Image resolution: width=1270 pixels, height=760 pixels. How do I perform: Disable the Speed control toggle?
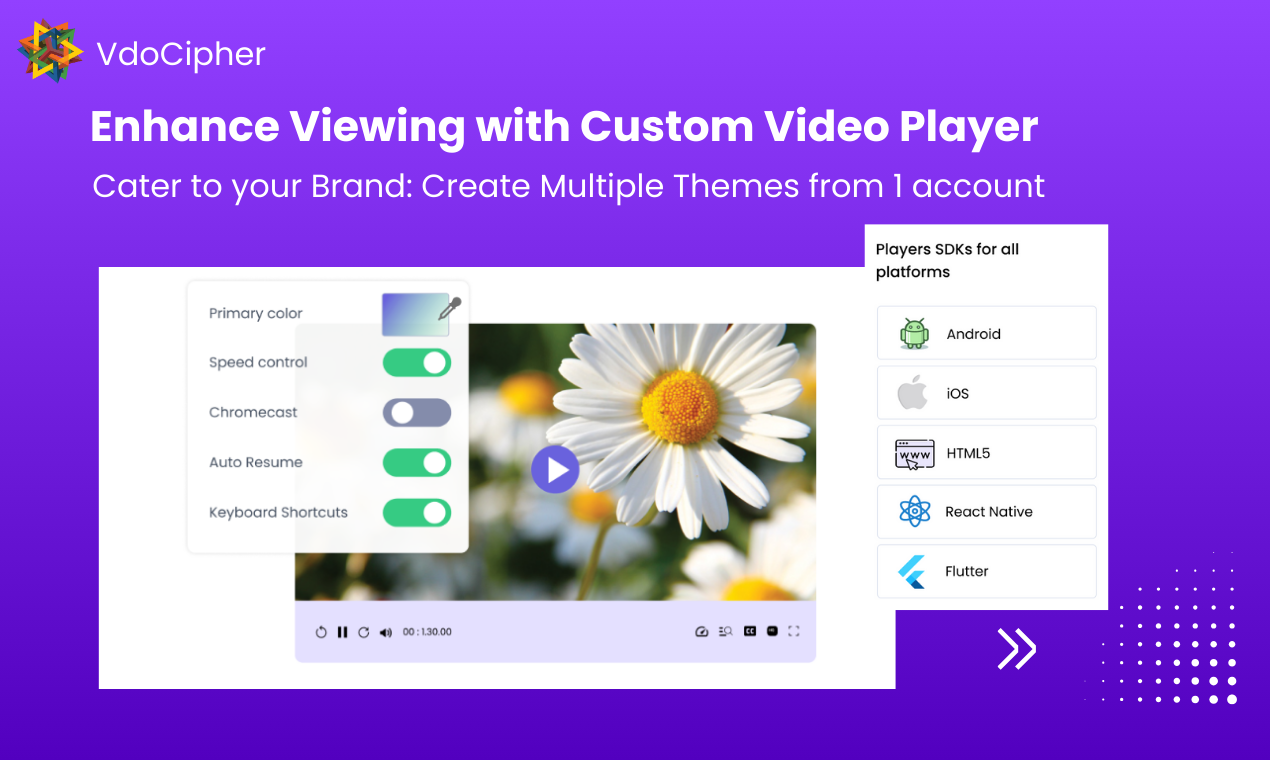pyautogui.click(x=417, y=363)
